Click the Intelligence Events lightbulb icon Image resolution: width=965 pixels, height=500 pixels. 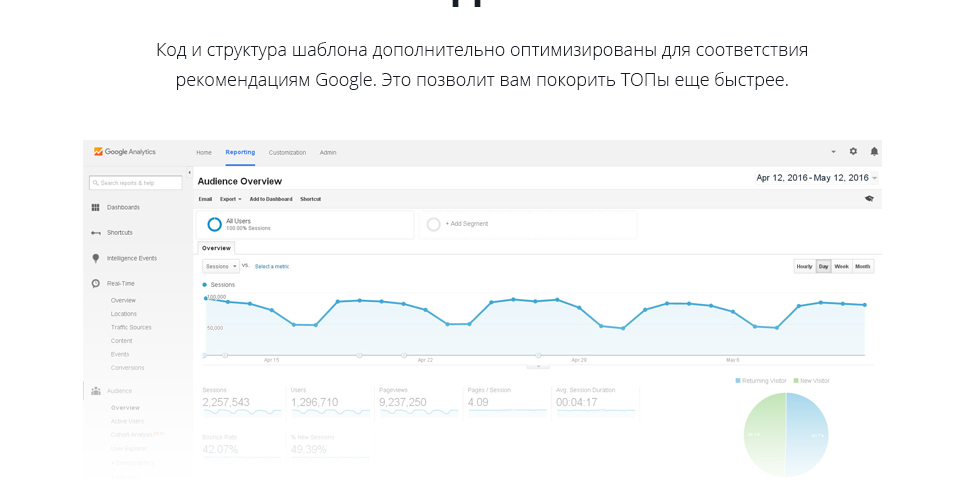(95, 258)
